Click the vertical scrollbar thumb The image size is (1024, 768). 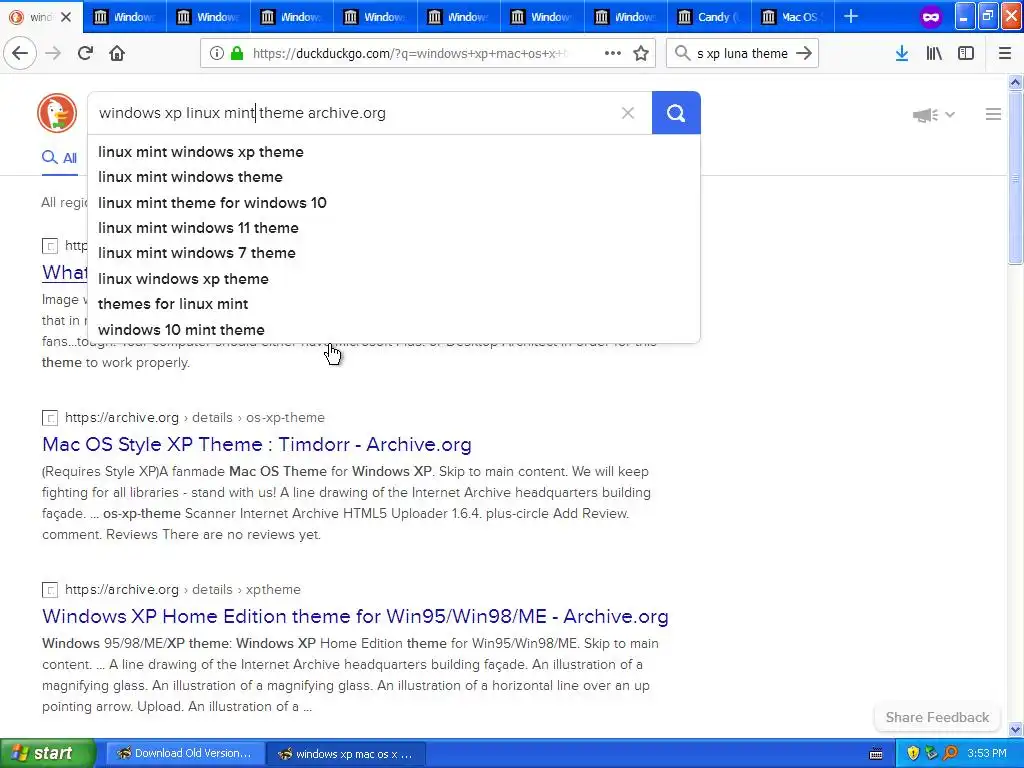(x=1015, y=176)
